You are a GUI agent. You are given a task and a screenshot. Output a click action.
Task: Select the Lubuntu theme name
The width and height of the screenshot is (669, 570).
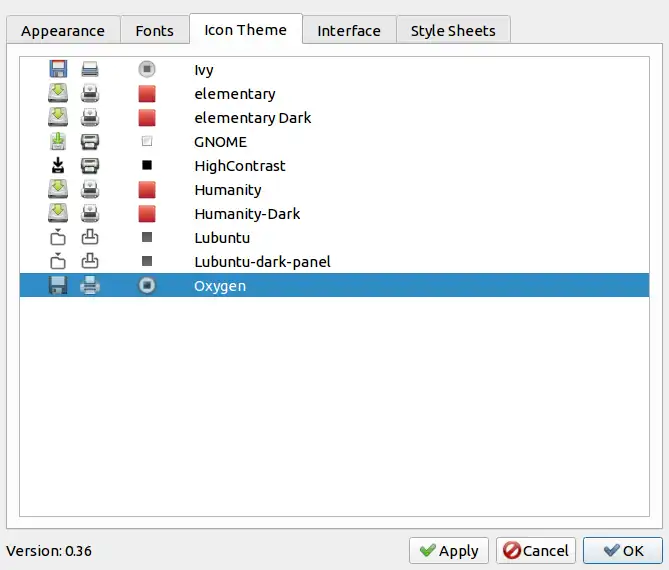coord(222,238)
